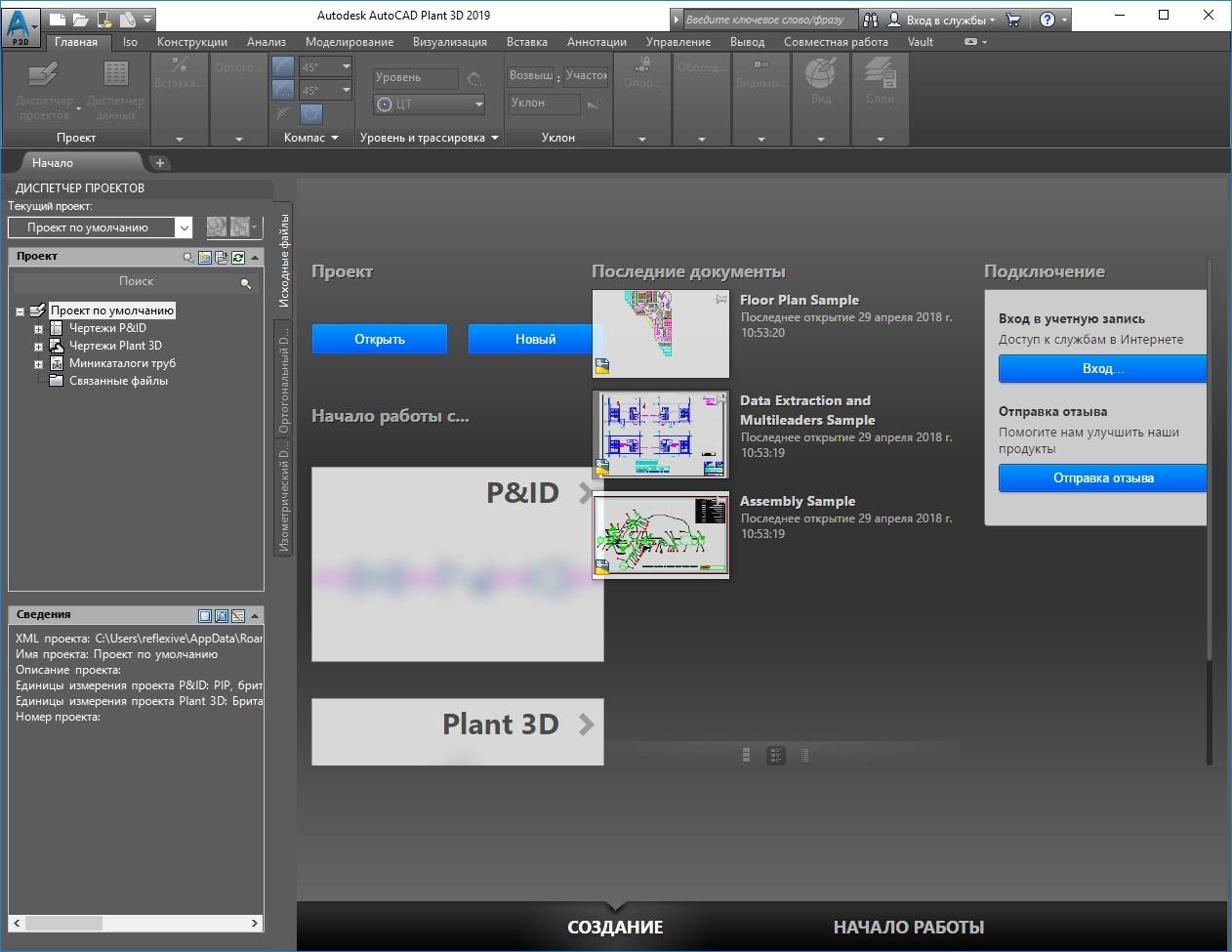Click the preview icon in Сведения header
Viewport: 1232px width, 952px height.
(x=222, y=616)
